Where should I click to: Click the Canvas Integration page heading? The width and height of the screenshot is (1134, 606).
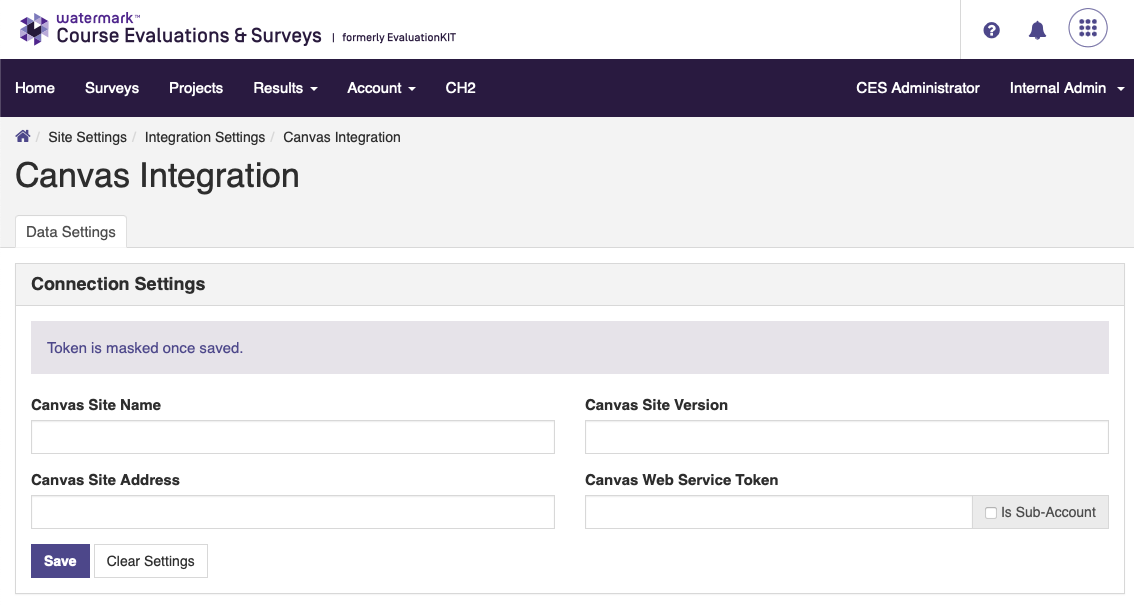157,176
